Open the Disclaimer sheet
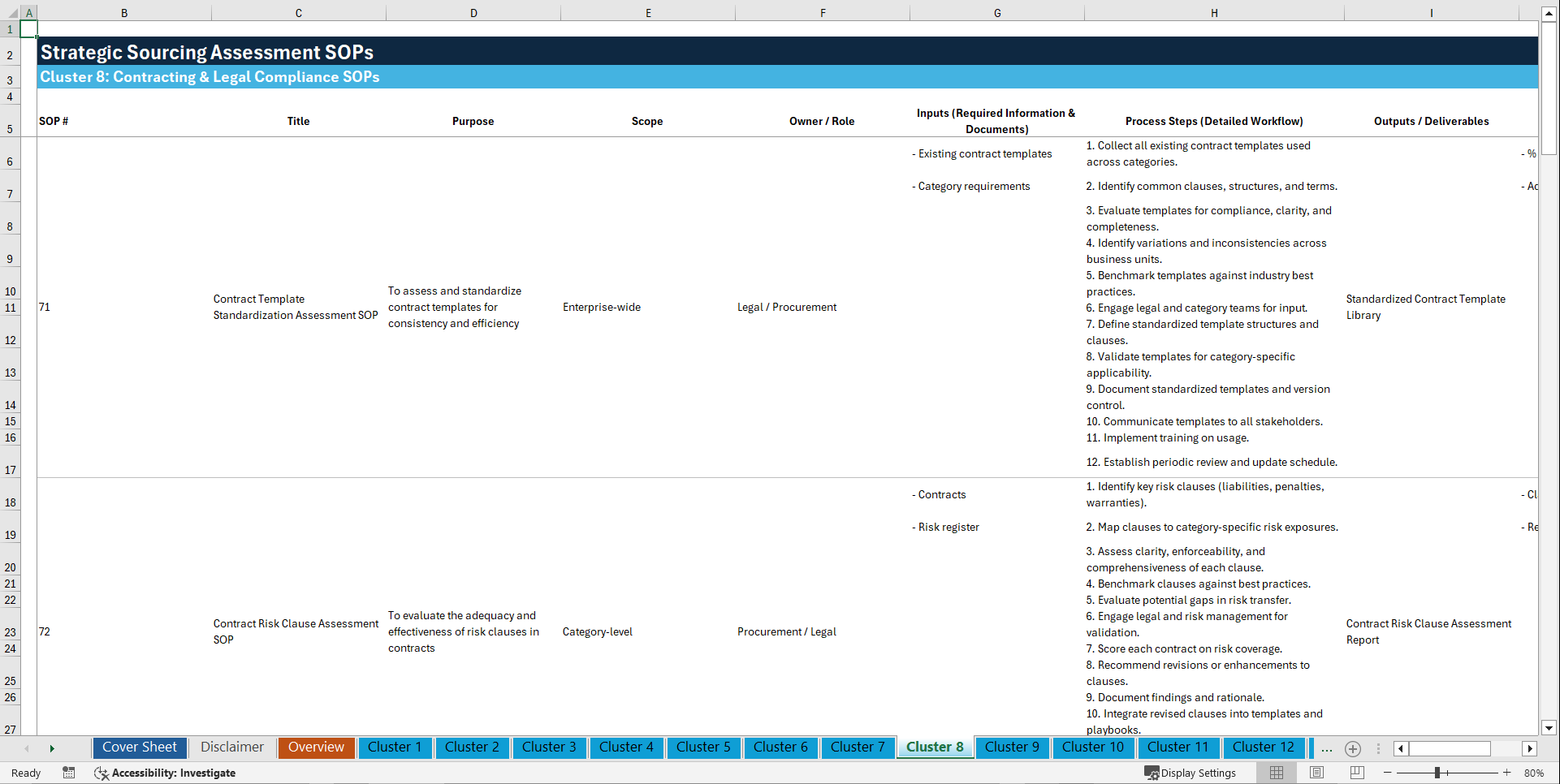1560x784 pixels. [231, 747]
